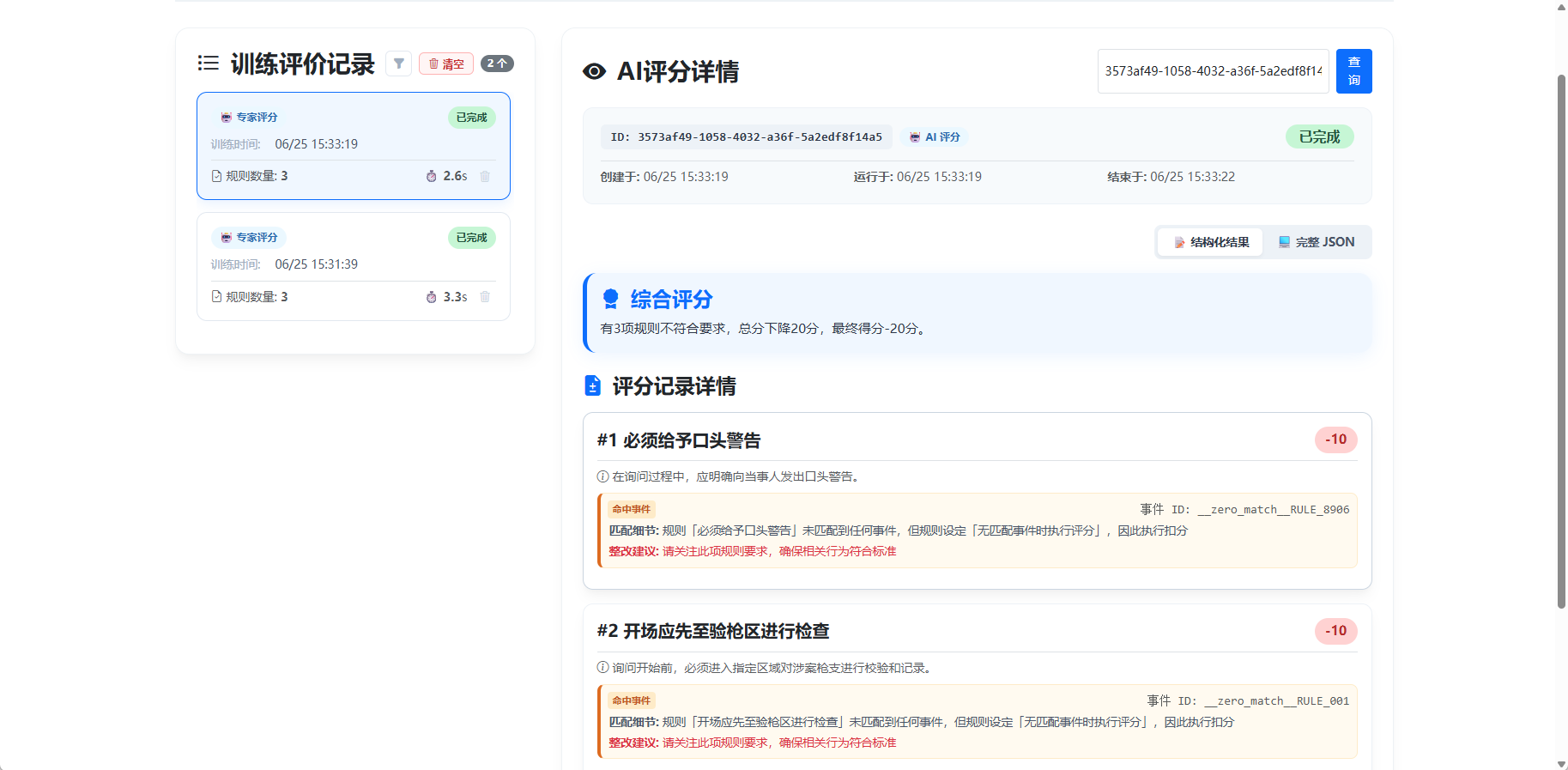Click the list icon next to 训练评价记录
Screen dimensions: 1568x770
pyautogui.click(x=208, y=64)
